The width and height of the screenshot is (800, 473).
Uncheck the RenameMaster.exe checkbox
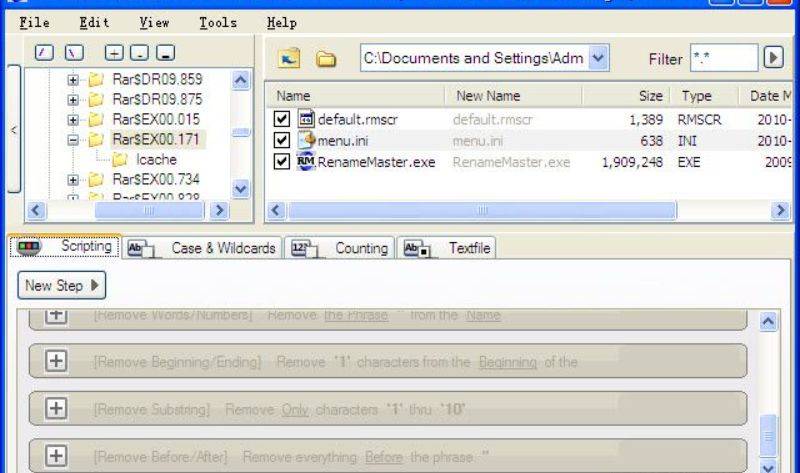coord(282,162)
